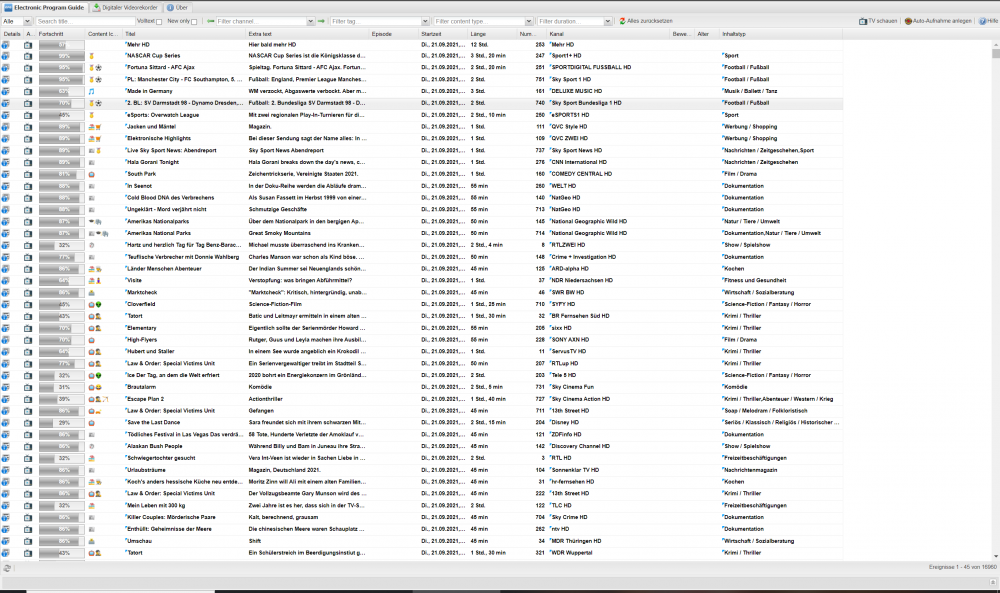Open details info for Made in Germany
Image resolution: width=1000 pixels, height=593 pixels.
(5, 91)
